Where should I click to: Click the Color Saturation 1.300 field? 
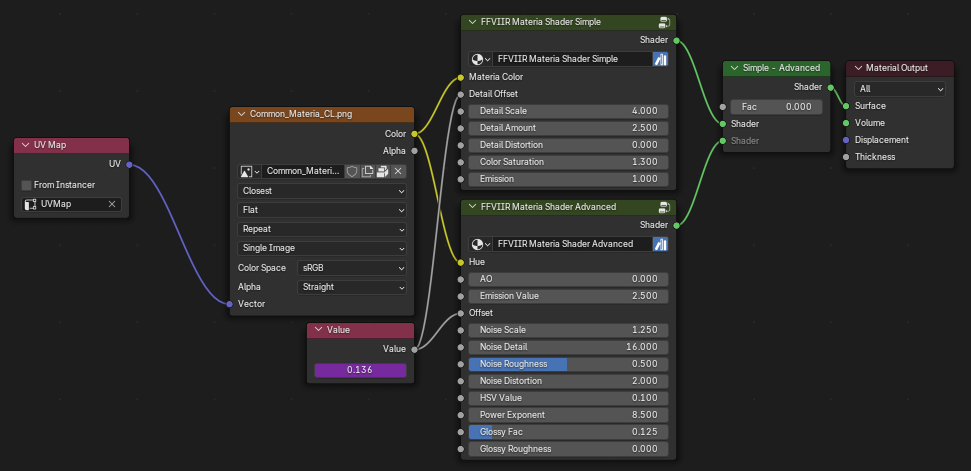coord(568,162)
